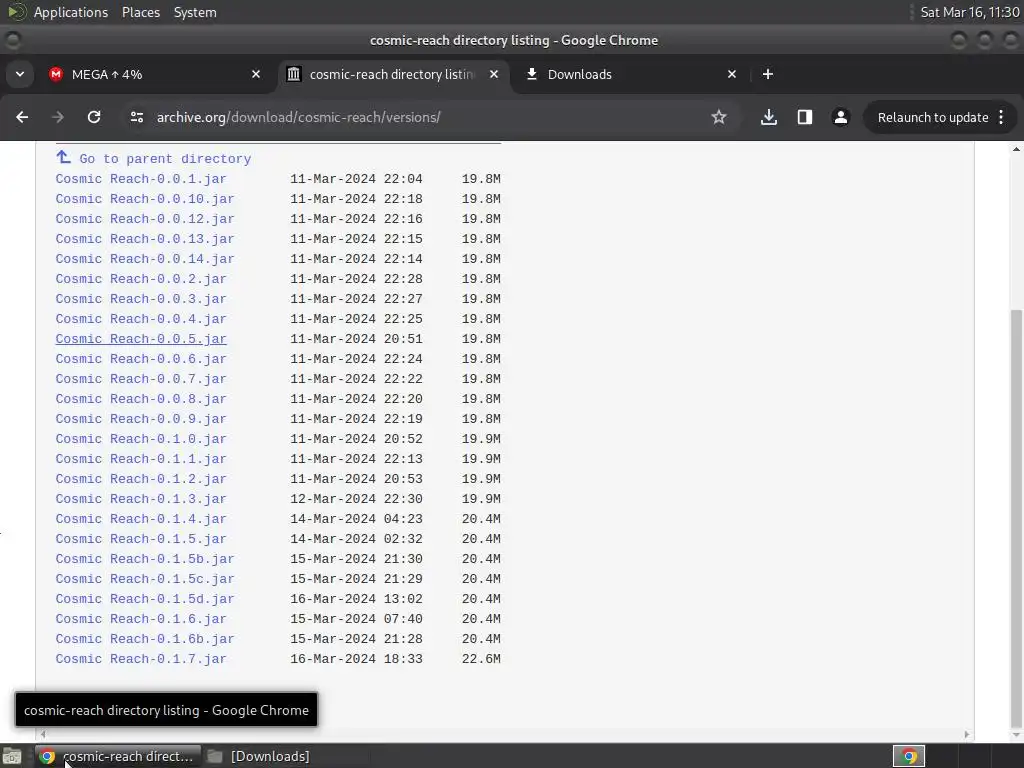Download Cosmic Reach-0.1.5b.jar
Image resolution: width=1024 pixels, height=768 pixels.
tap(144, 558)
